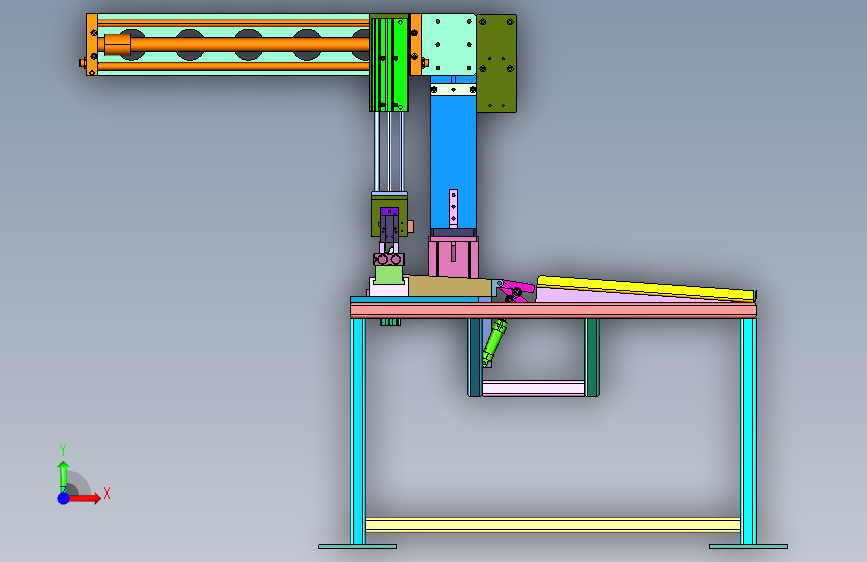Screen dimensions: 867x562
Task: Select the olive green plate at top right
Action: click(x=497, y=64)
